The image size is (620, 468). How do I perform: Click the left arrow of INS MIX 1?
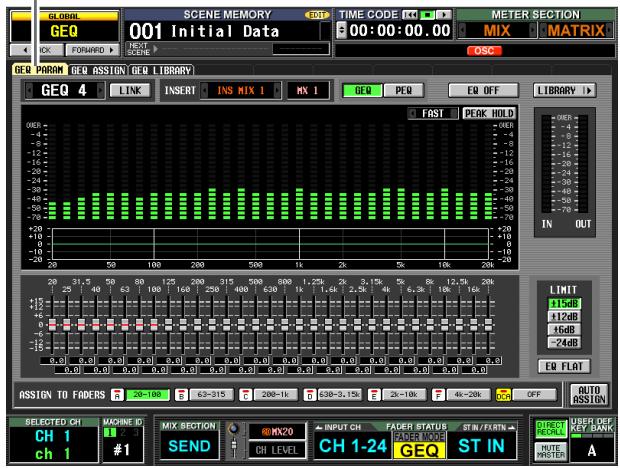pos(204,91)
